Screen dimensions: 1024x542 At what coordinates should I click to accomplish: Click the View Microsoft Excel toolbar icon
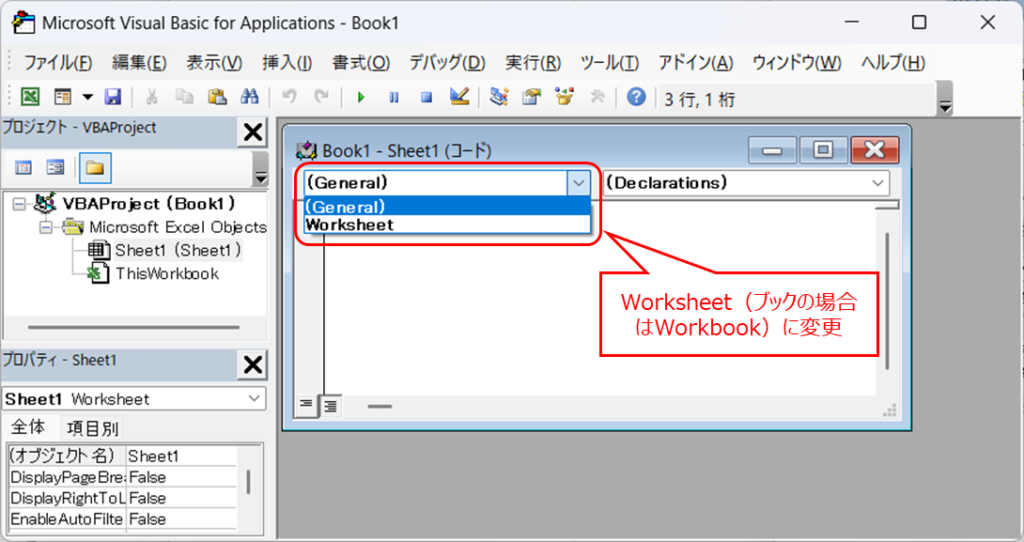point(30,97)
